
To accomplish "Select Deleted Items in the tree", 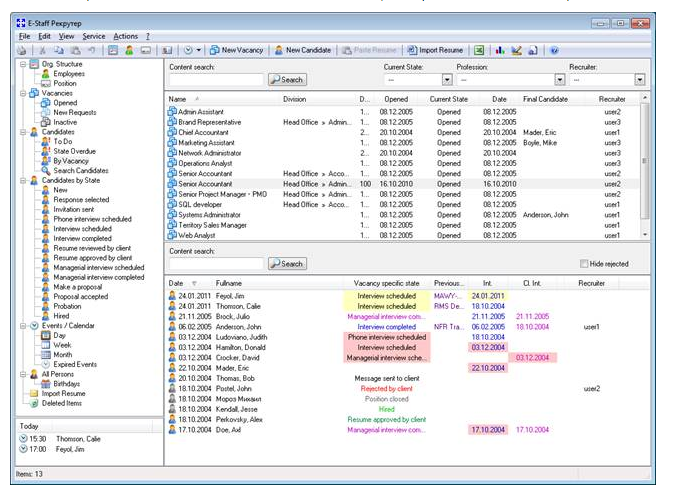I will pyautogui.click(x=61, y=404).
